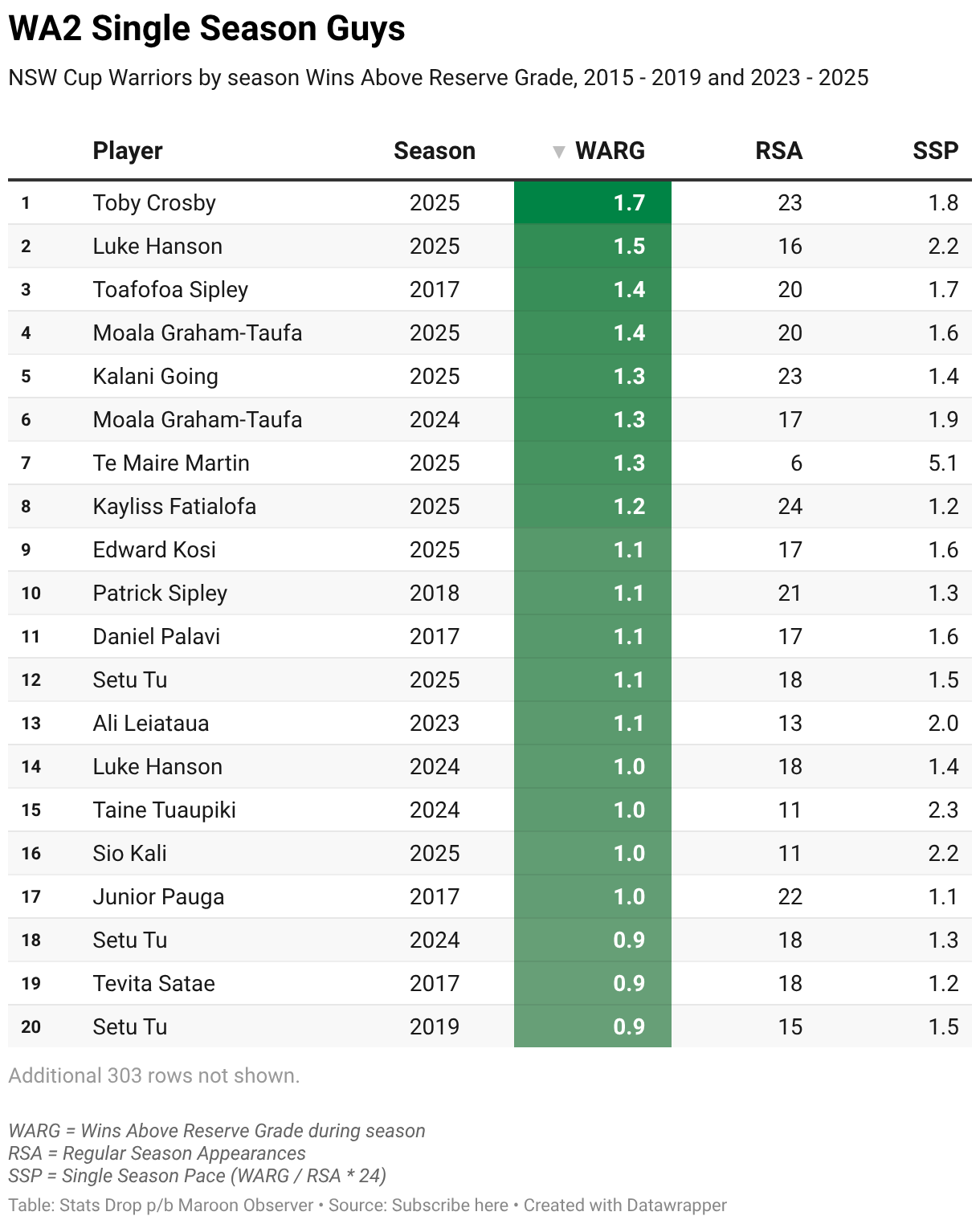Image resolution: width=980 pixels, height=1224 pixels.
Task: Sort by the RSA column header
Action: (778, 151)
